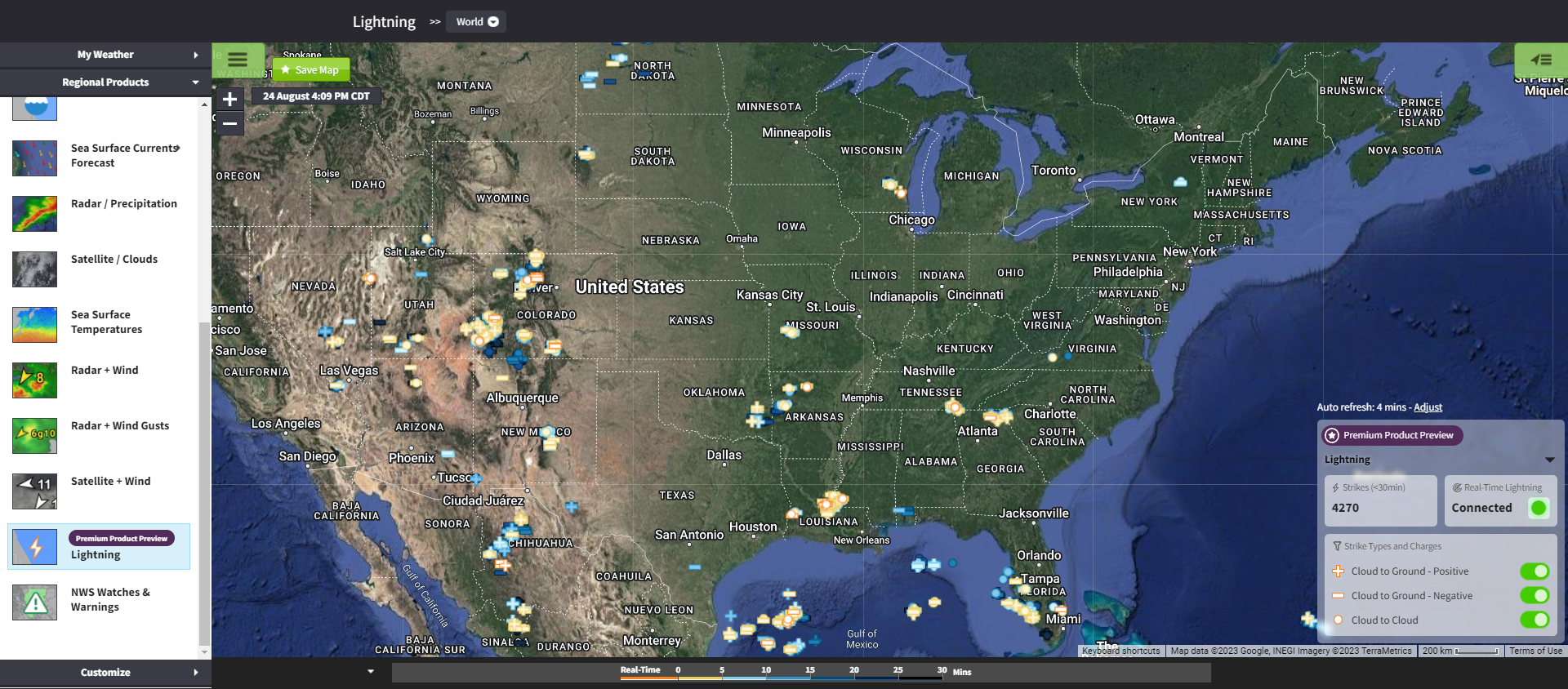
Task: Click the Lightning bolt thumbnail in sidebar
Action: 34,547
